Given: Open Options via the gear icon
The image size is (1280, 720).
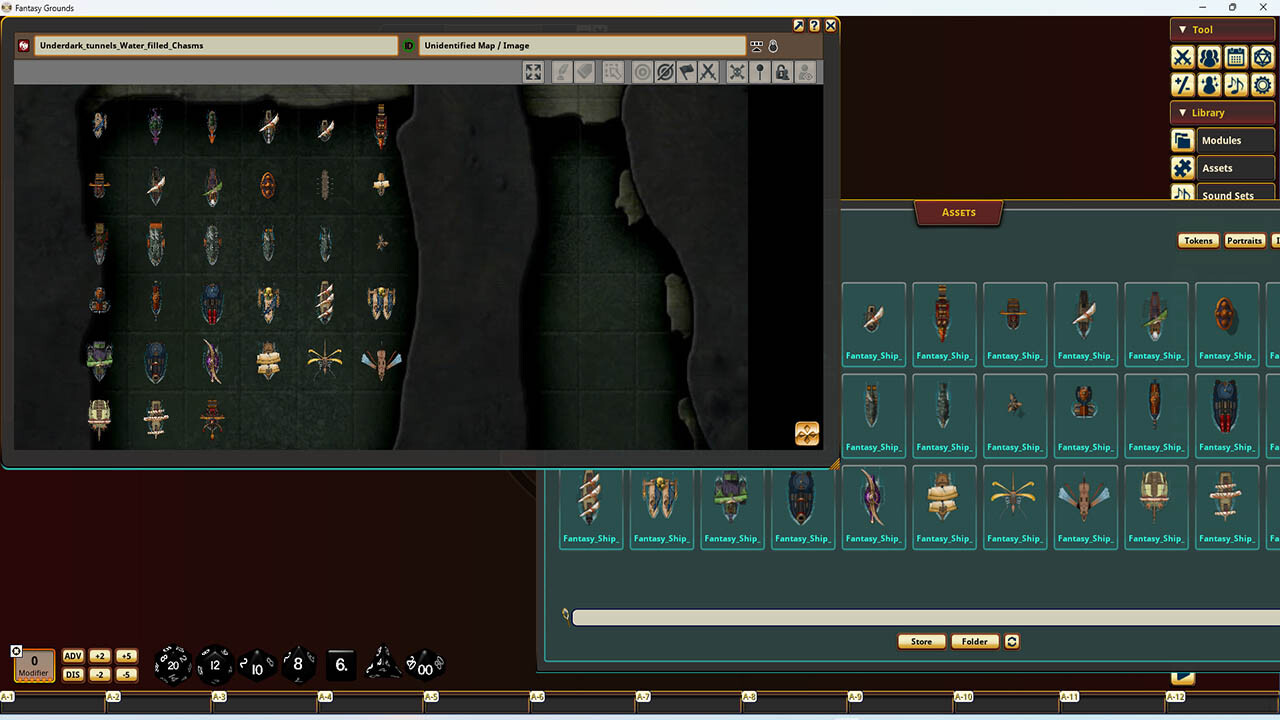Looking at the screenshot, I should (x=1262, y=85).
